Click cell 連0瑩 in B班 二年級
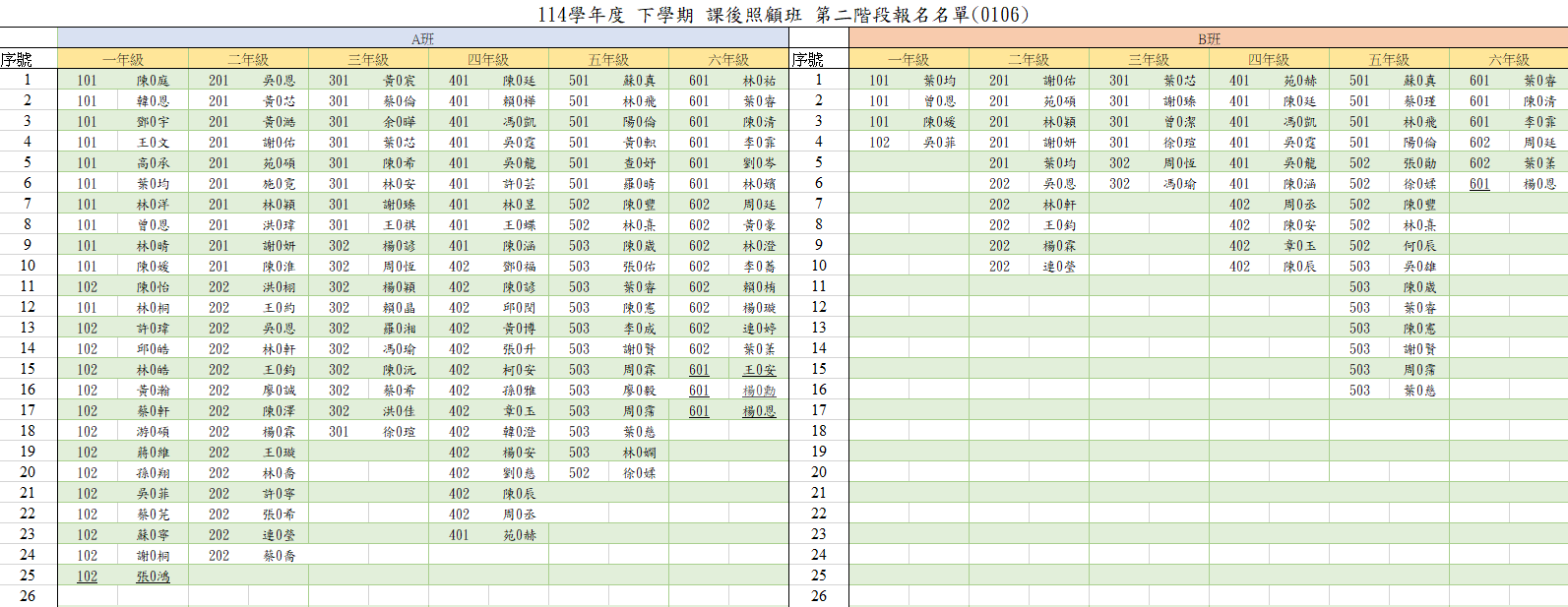Viewport: 1568px width, 607px height. (x=1059, y=267)
